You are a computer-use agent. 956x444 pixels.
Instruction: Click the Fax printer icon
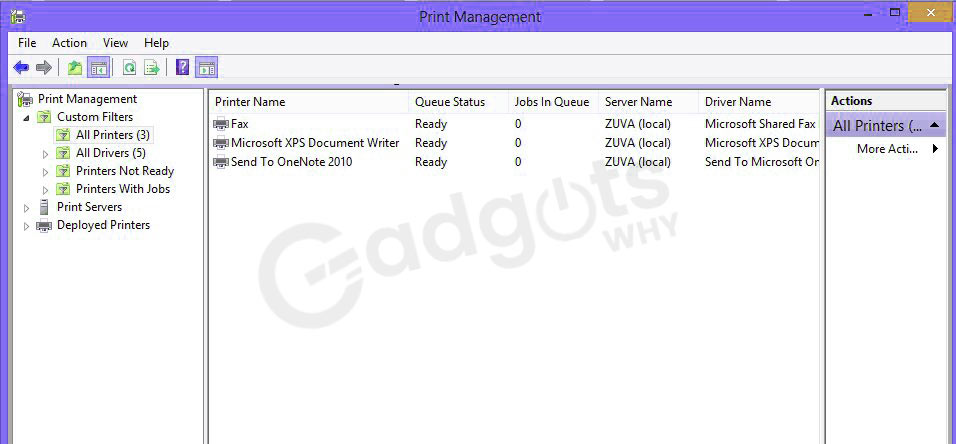221,124
